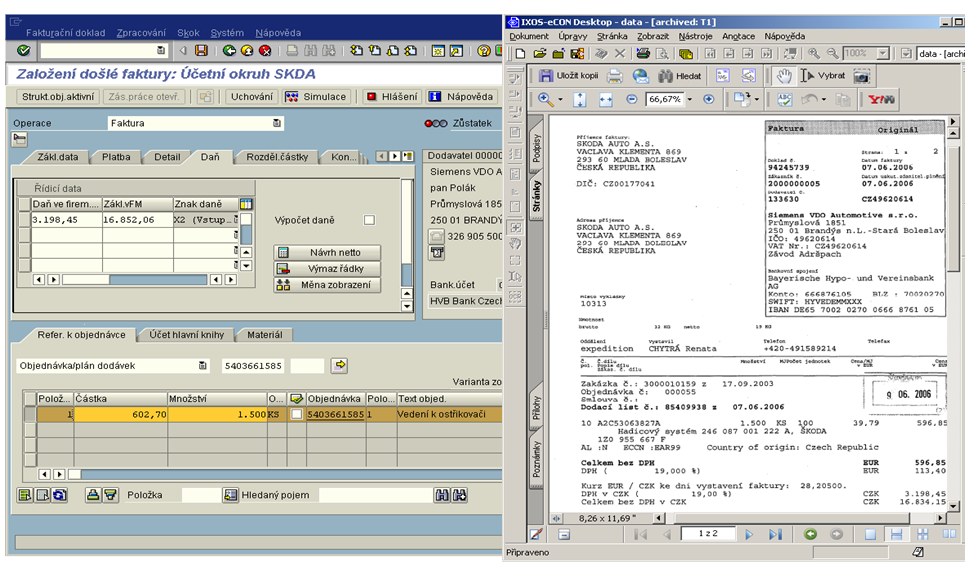The image size is (970, 563).
Task: Select row selector of item line 1
Action: (x=30, y=415)
